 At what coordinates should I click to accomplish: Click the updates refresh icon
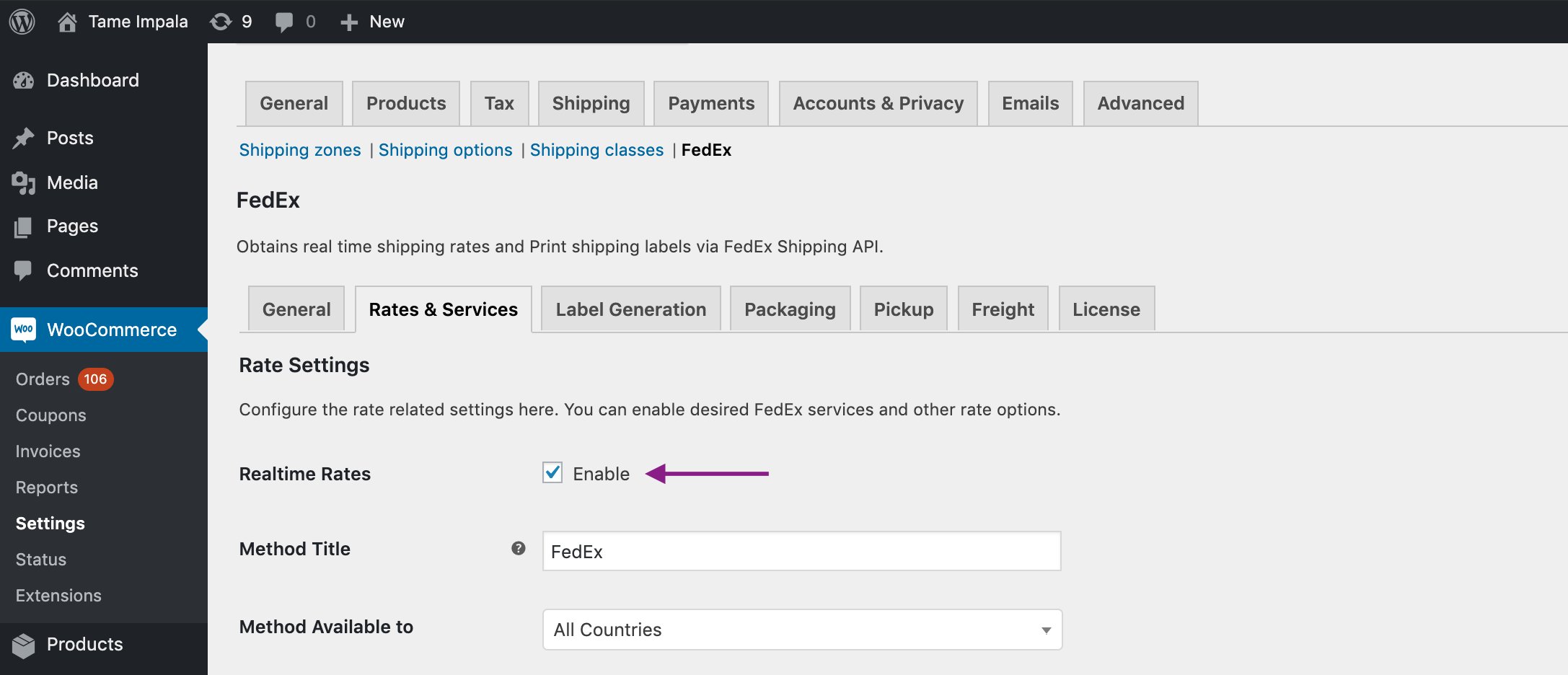click(x=221, y=22)
